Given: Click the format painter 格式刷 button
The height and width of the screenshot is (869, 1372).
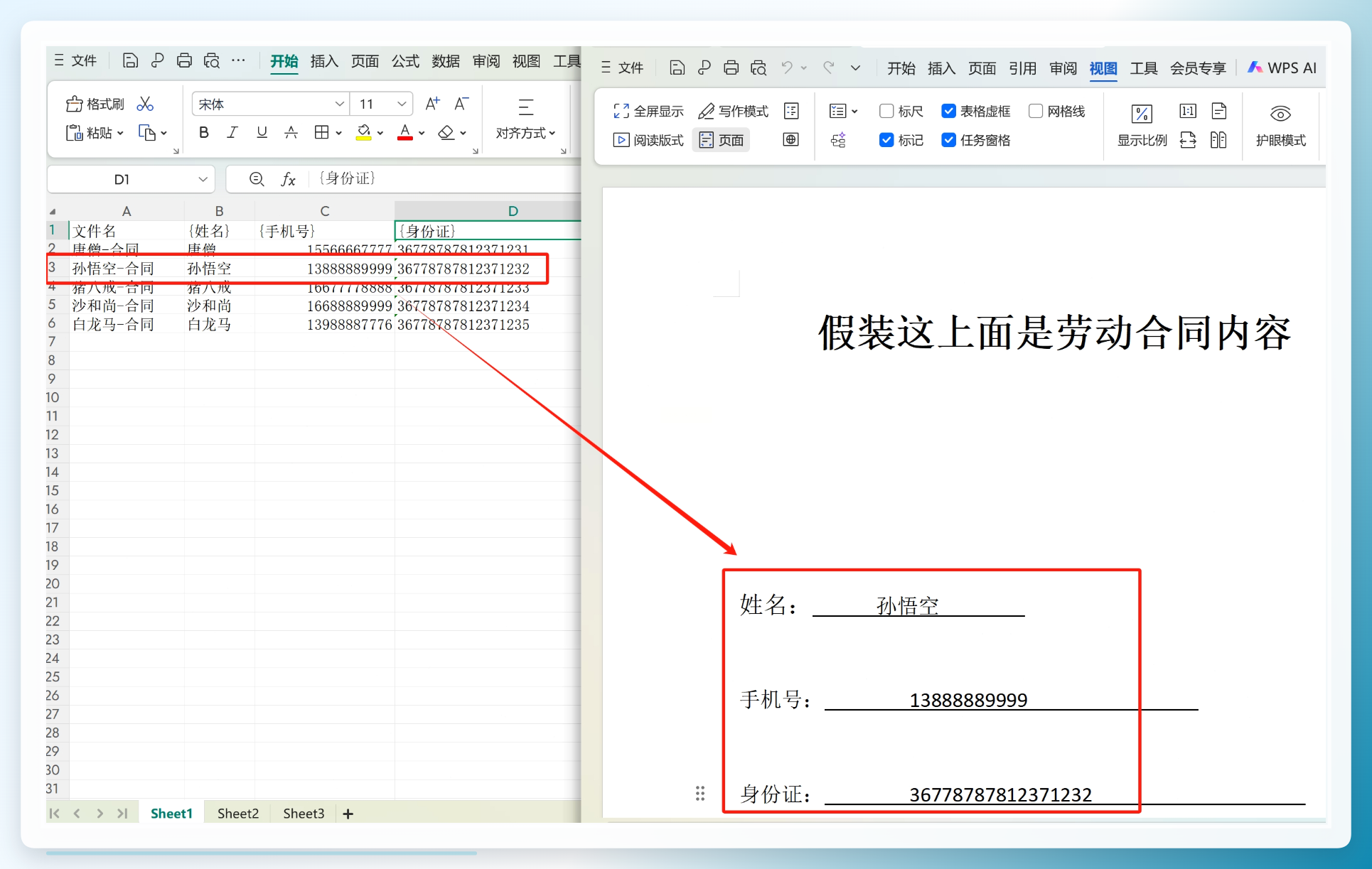Looking at the screenshot, I should [x=95, y=104].
